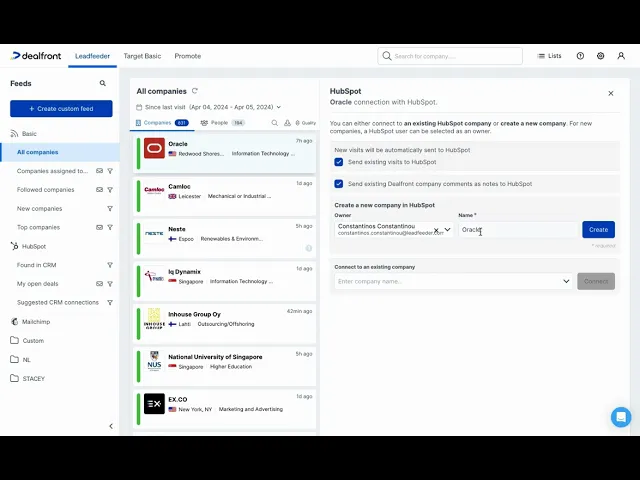
Task: Click export icon in companies toolbar
Action: click(x=287, y=123)
